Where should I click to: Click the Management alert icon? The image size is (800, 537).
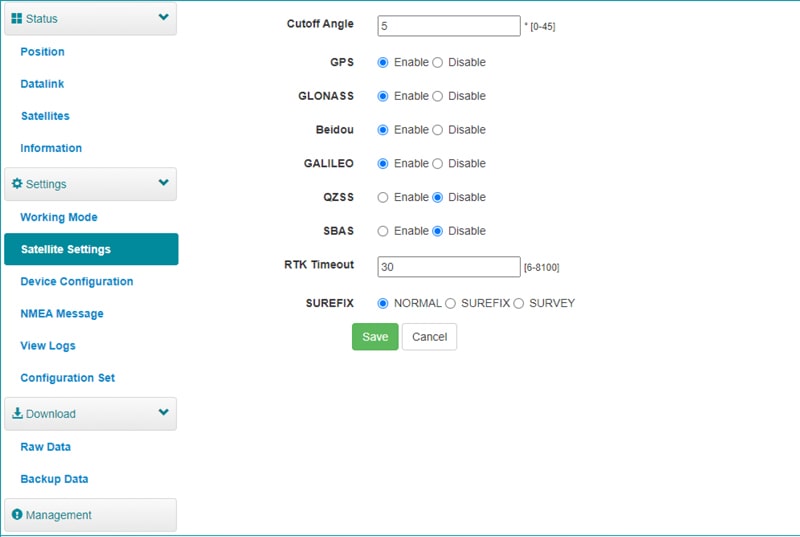coord(17,515)
